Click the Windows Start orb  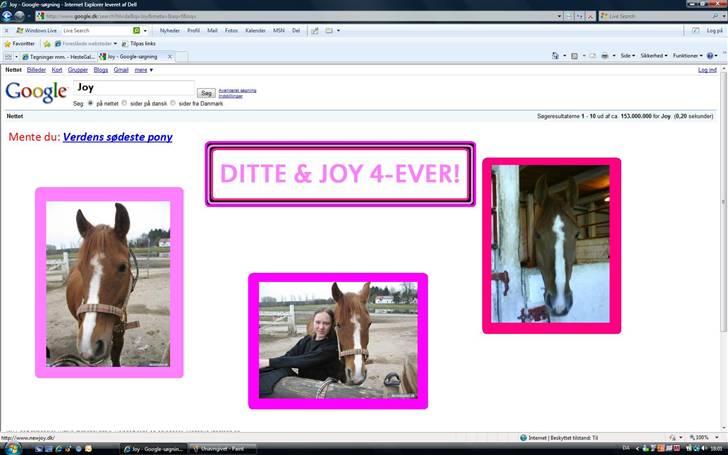[x=12, y=448]
